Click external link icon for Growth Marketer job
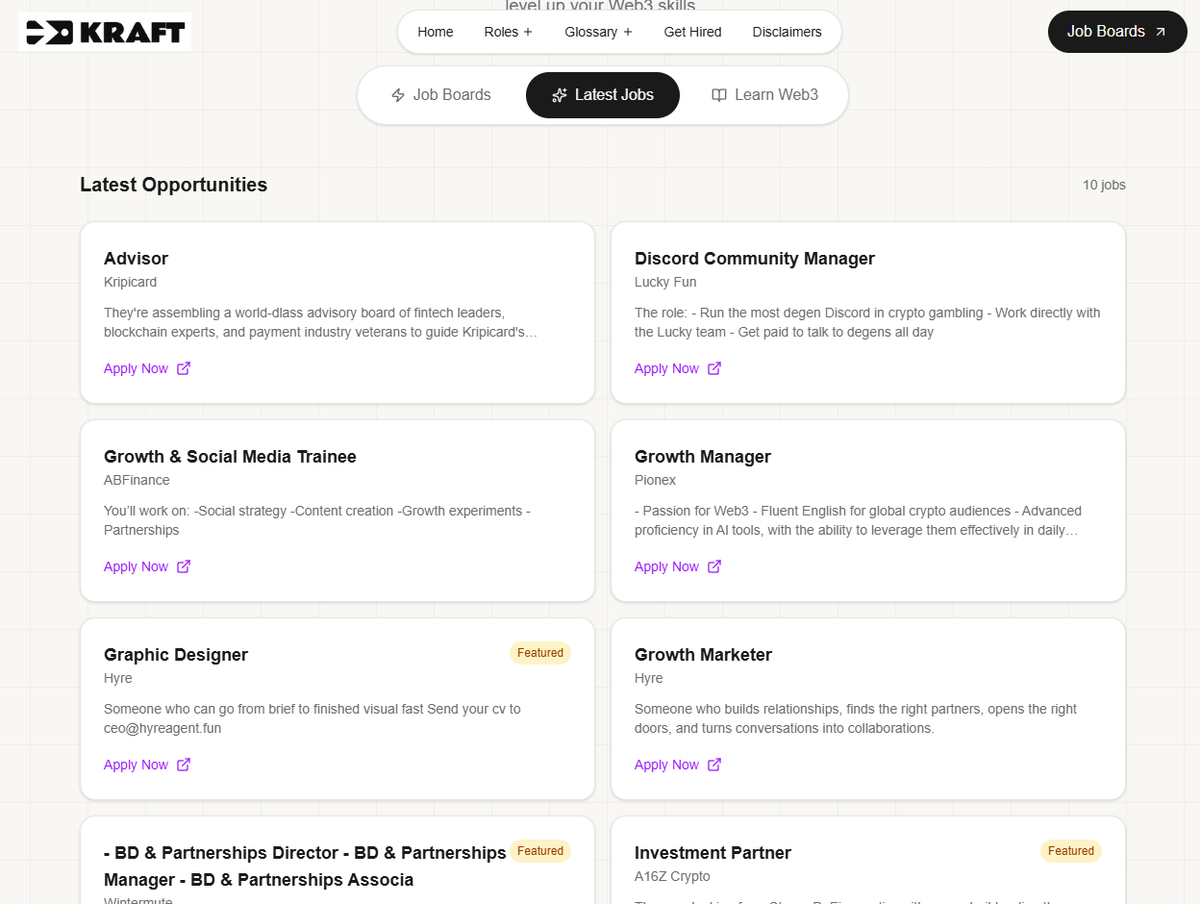This screenshot has width=1200, height=904. tap(714, 764)
